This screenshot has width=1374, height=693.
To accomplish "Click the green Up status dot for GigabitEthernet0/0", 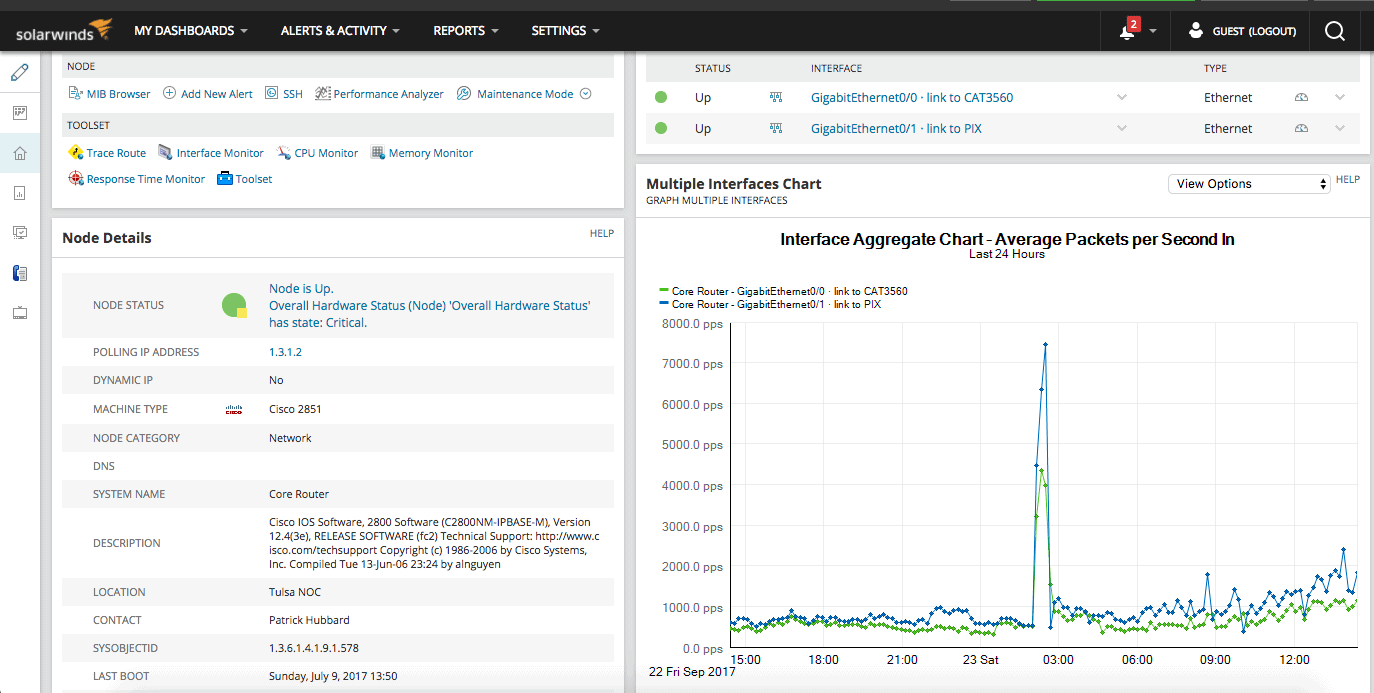I will point(661,98).
